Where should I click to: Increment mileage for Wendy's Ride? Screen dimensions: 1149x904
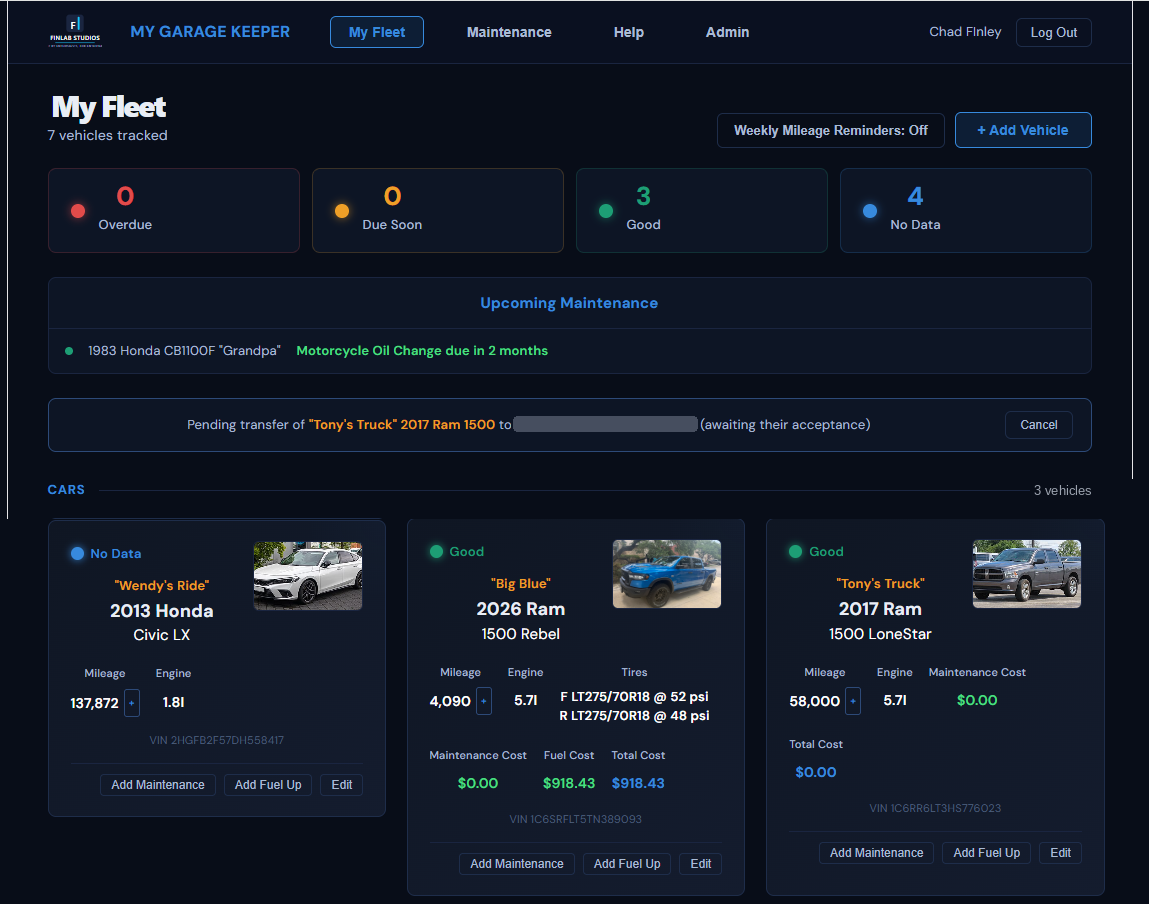[132, 703]
